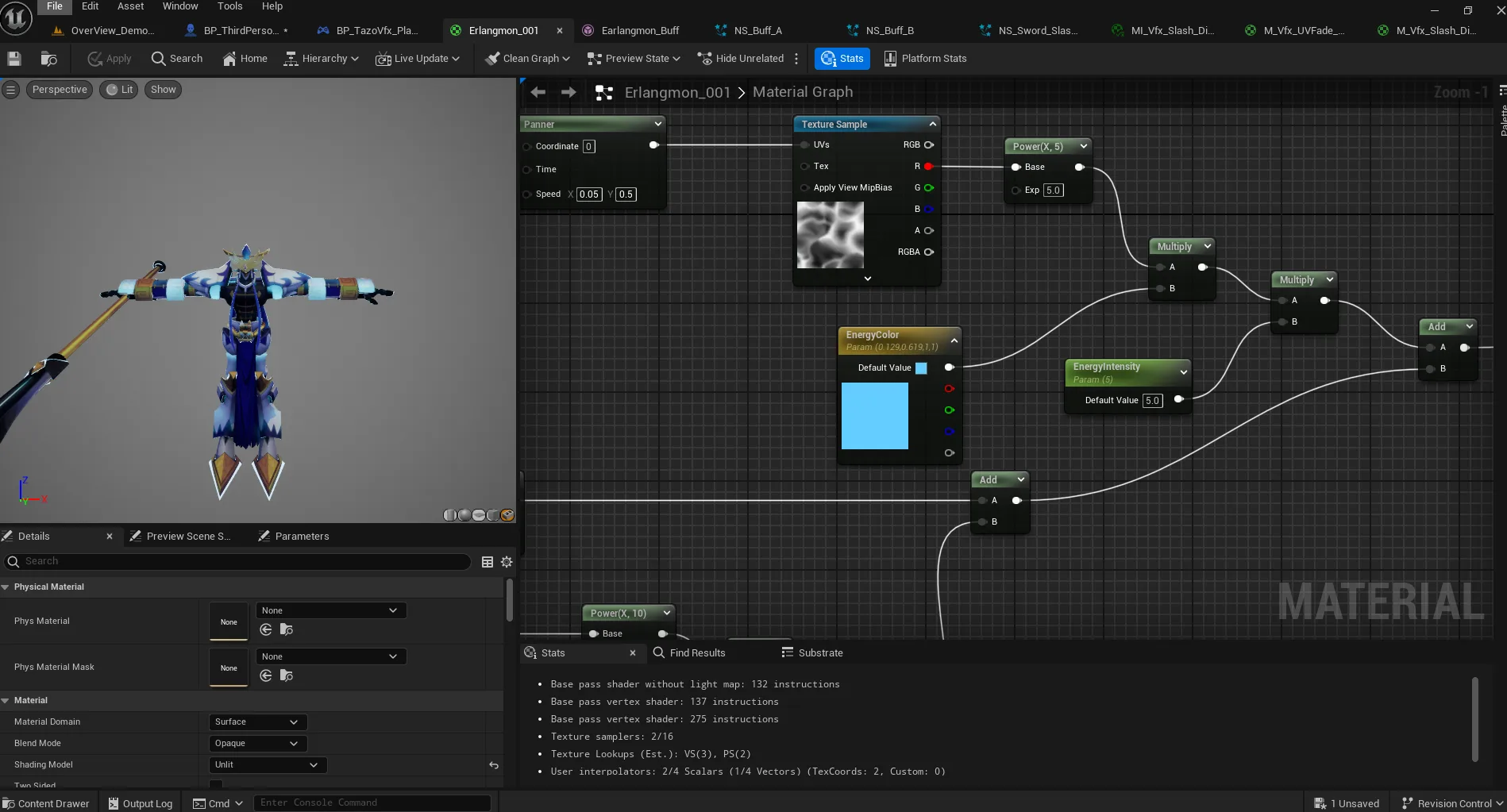Open the Blend Mode dropdown

tap(257, 744)
